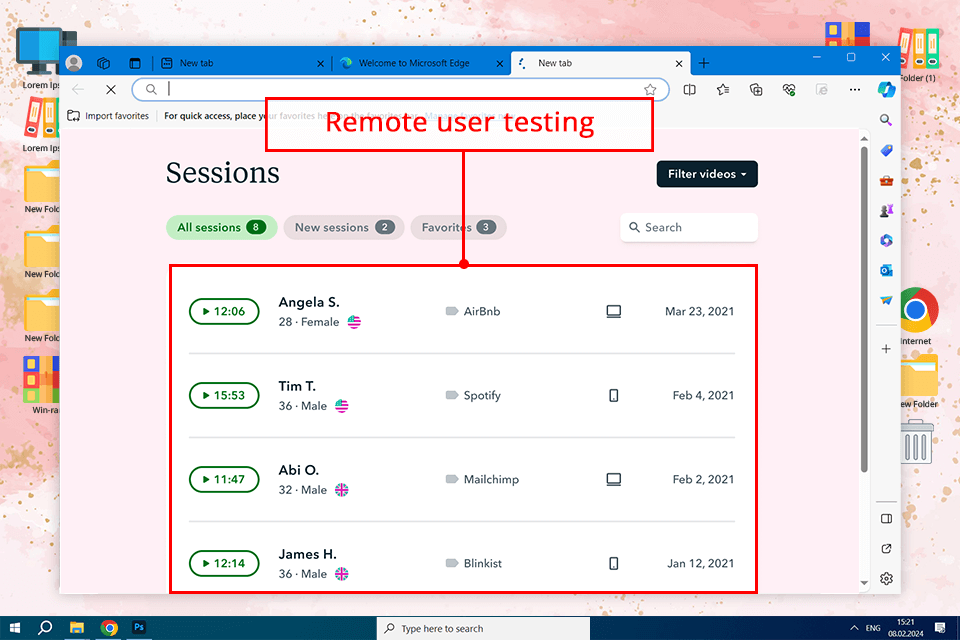Screen dimensions: 960x640
Task: Click Import favorites in favorites bar
Action: (x=108, y=116)
